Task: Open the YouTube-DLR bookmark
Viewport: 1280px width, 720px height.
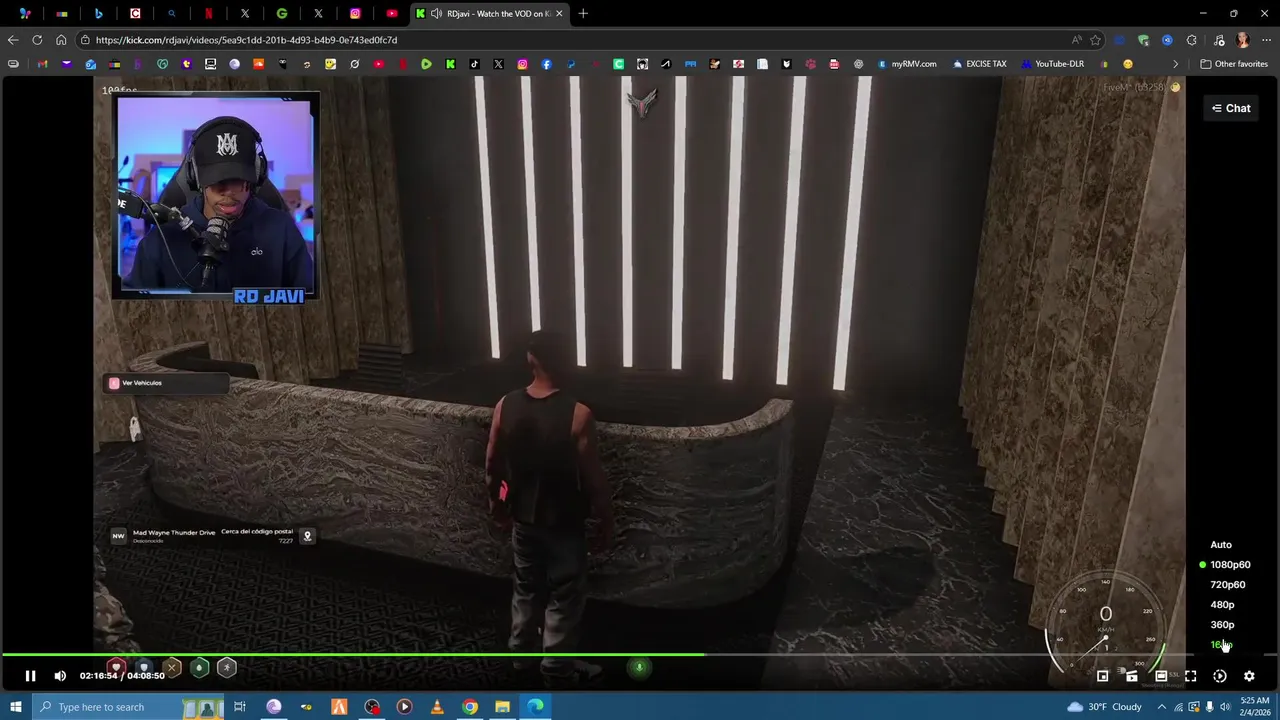Action: tap(1053, 64)
